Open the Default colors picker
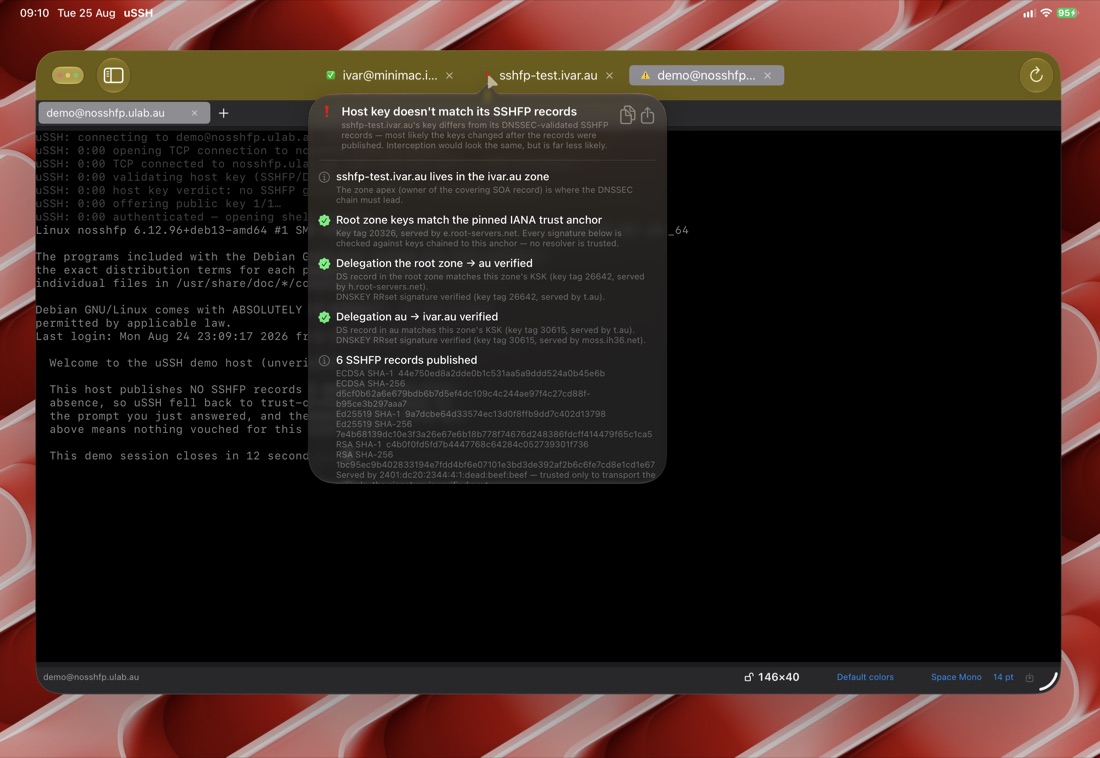Viewport: 1100px width, 758px height. [x=865, y=677]
